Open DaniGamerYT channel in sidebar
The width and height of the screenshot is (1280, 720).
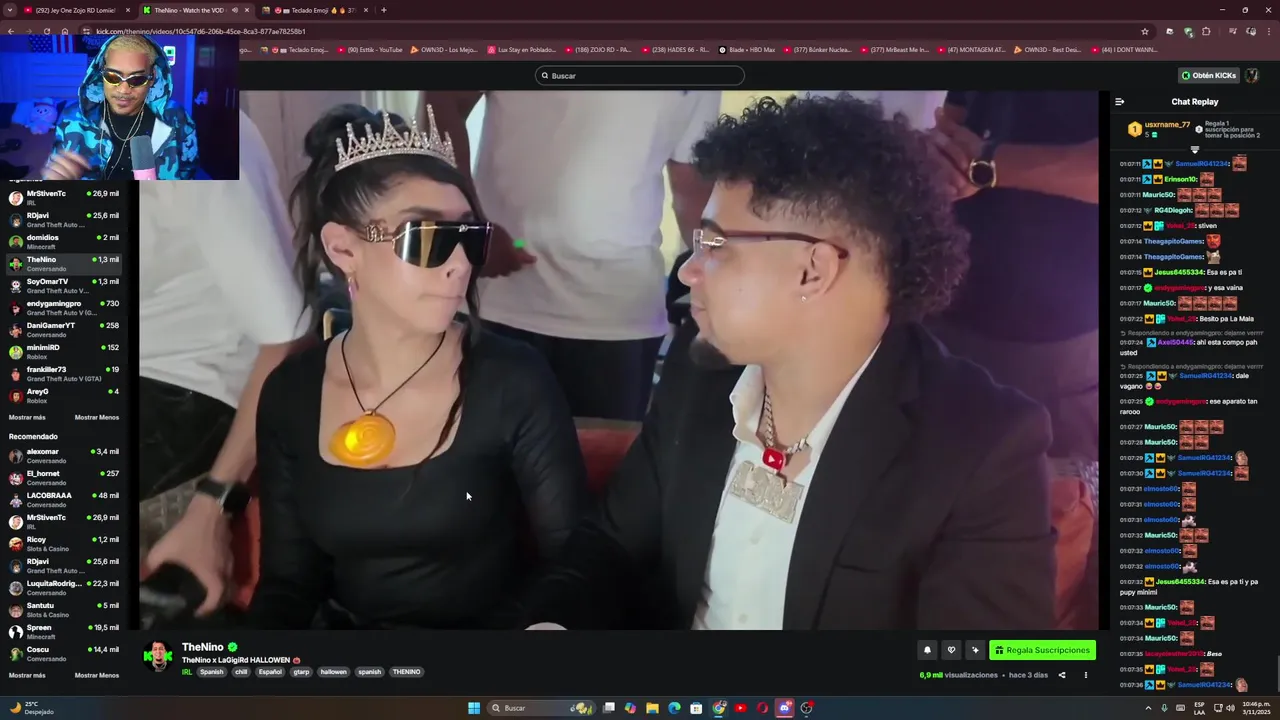(64, 330)
